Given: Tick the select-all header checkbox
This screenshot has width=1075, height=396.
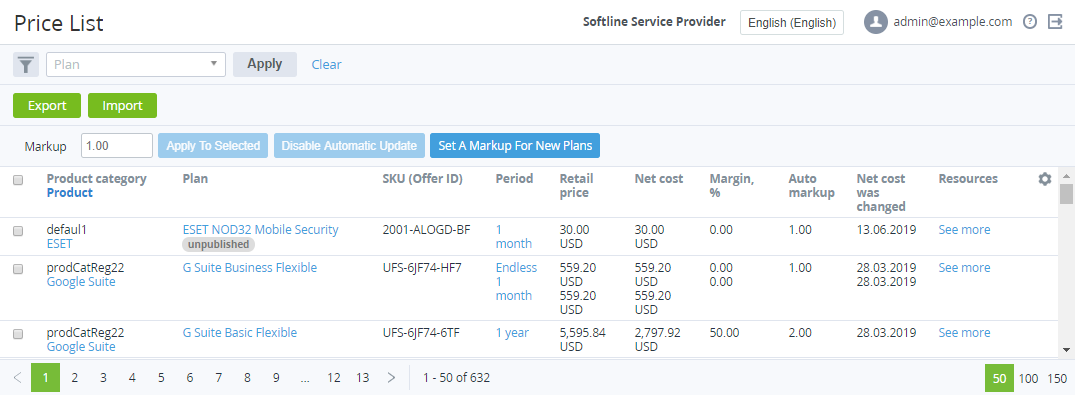Looking at the screenshot, I should 19,180.
